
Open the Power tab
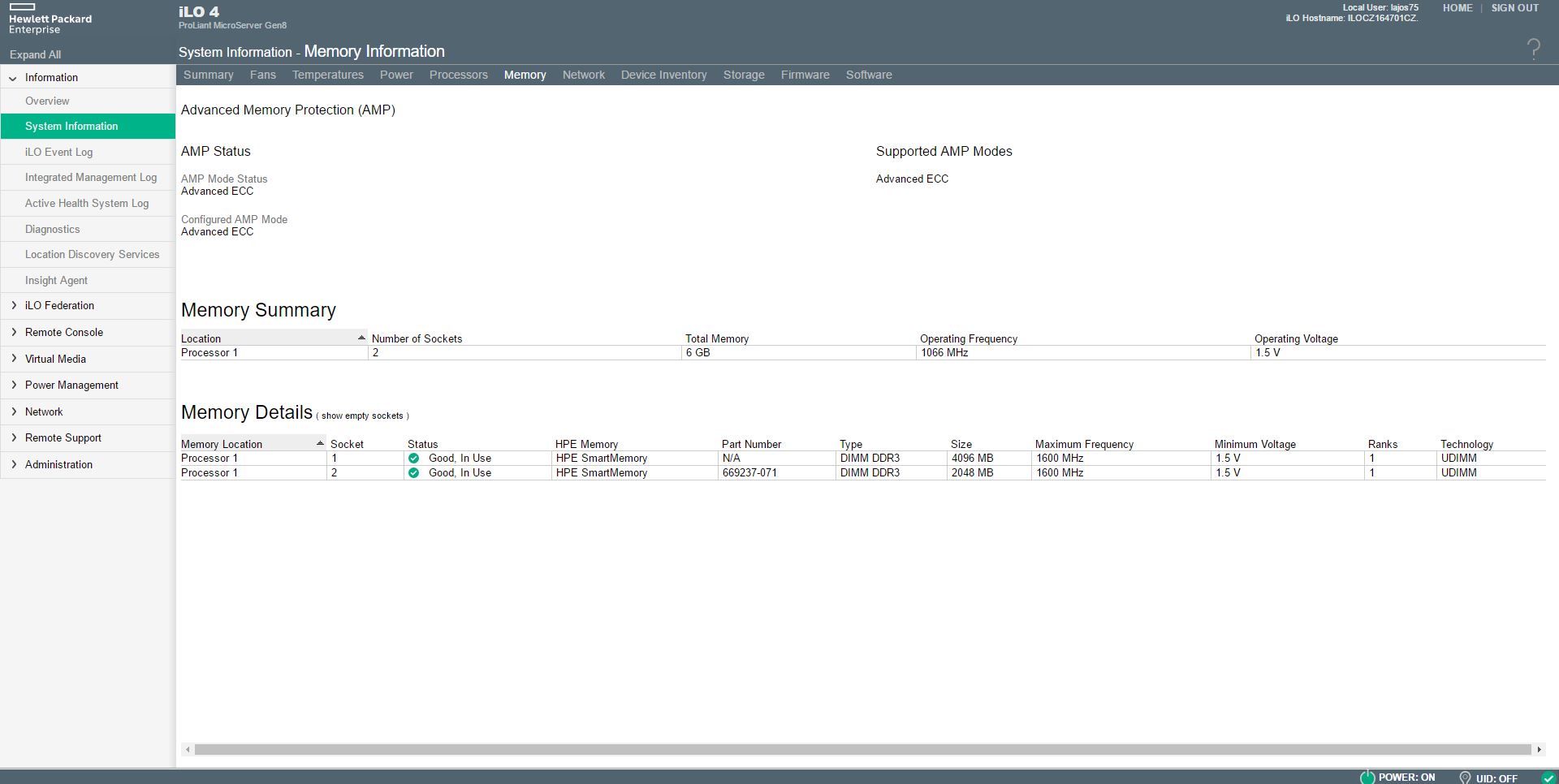397,75
